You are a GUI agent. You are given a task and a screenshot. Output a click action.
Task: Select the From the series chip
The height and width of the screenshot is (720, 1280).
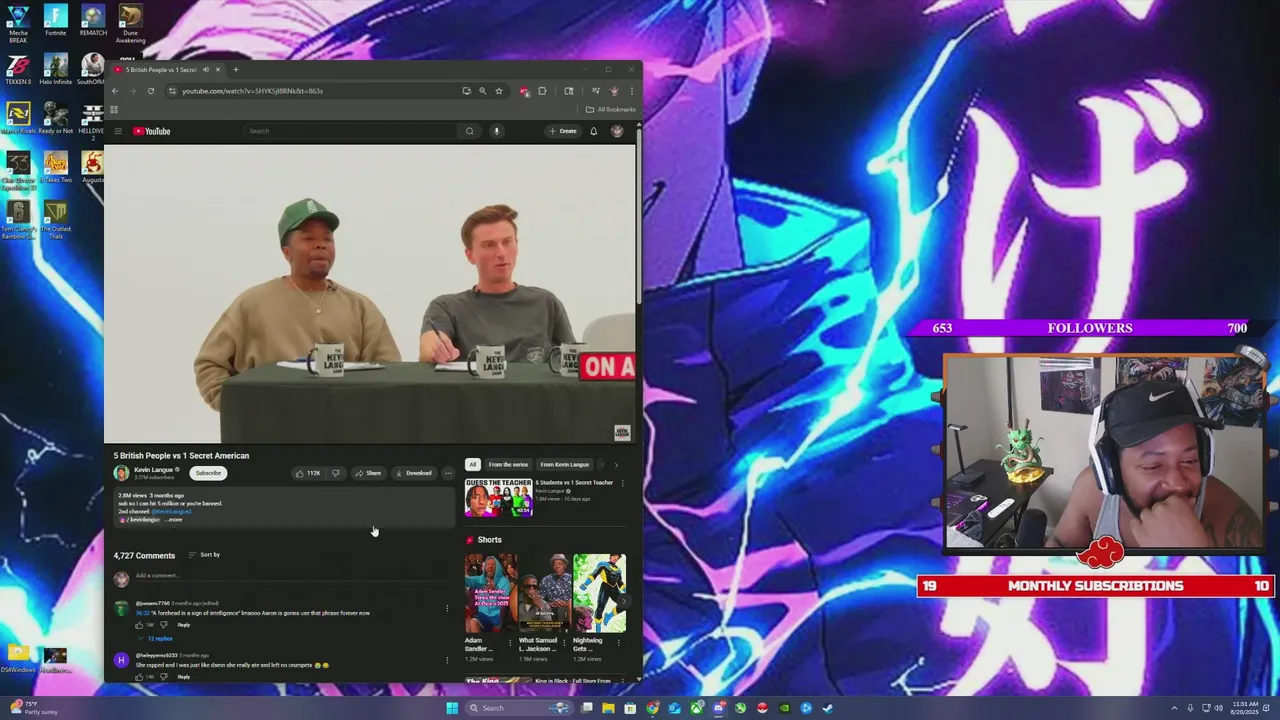(x=508, y=464)
